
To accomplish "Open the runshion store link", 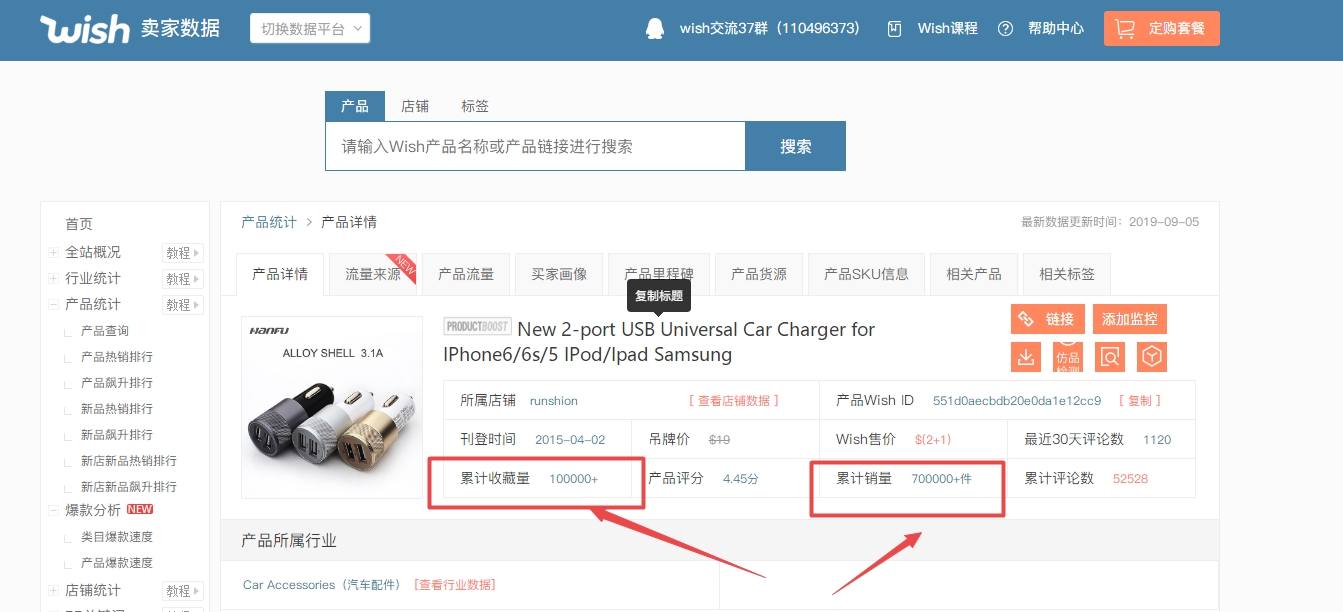I will click(x=554, y=400).
